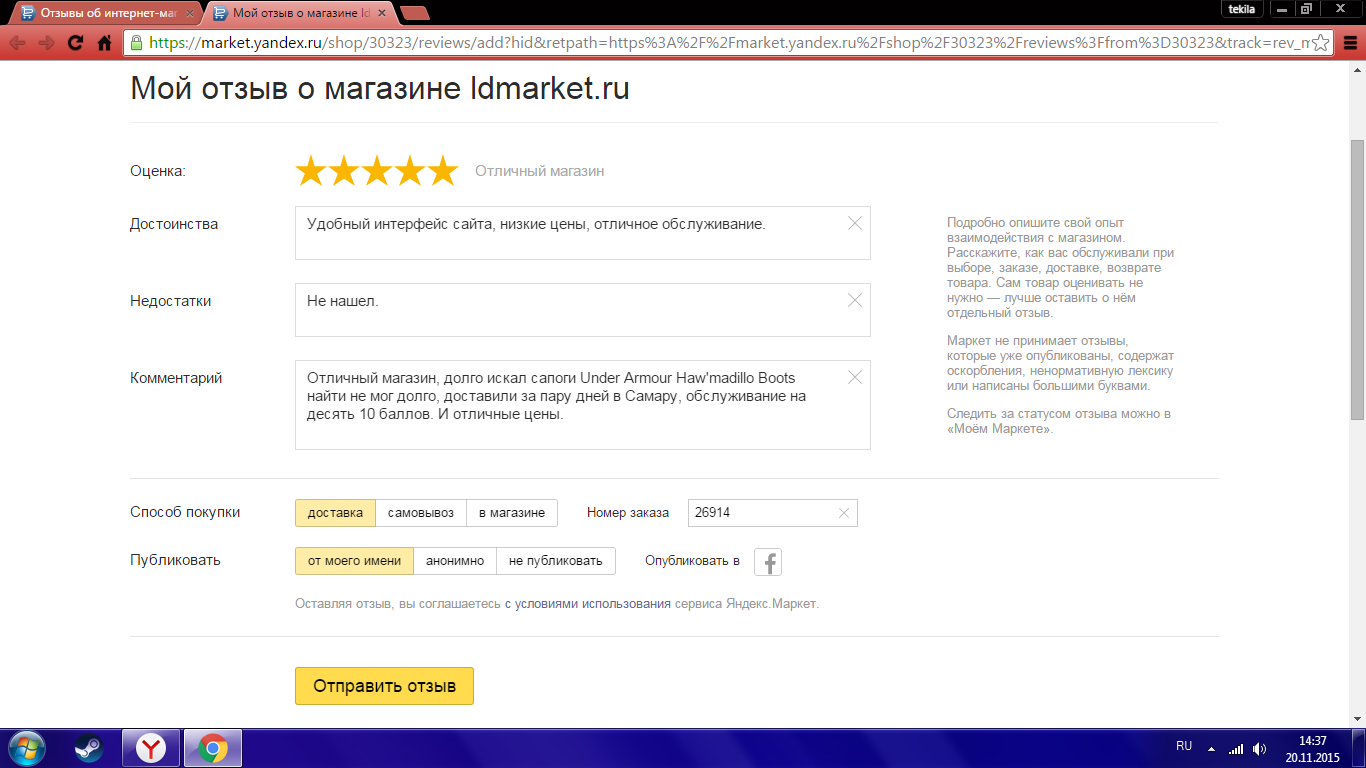Set the rating to one star

[x=311, y=171]
